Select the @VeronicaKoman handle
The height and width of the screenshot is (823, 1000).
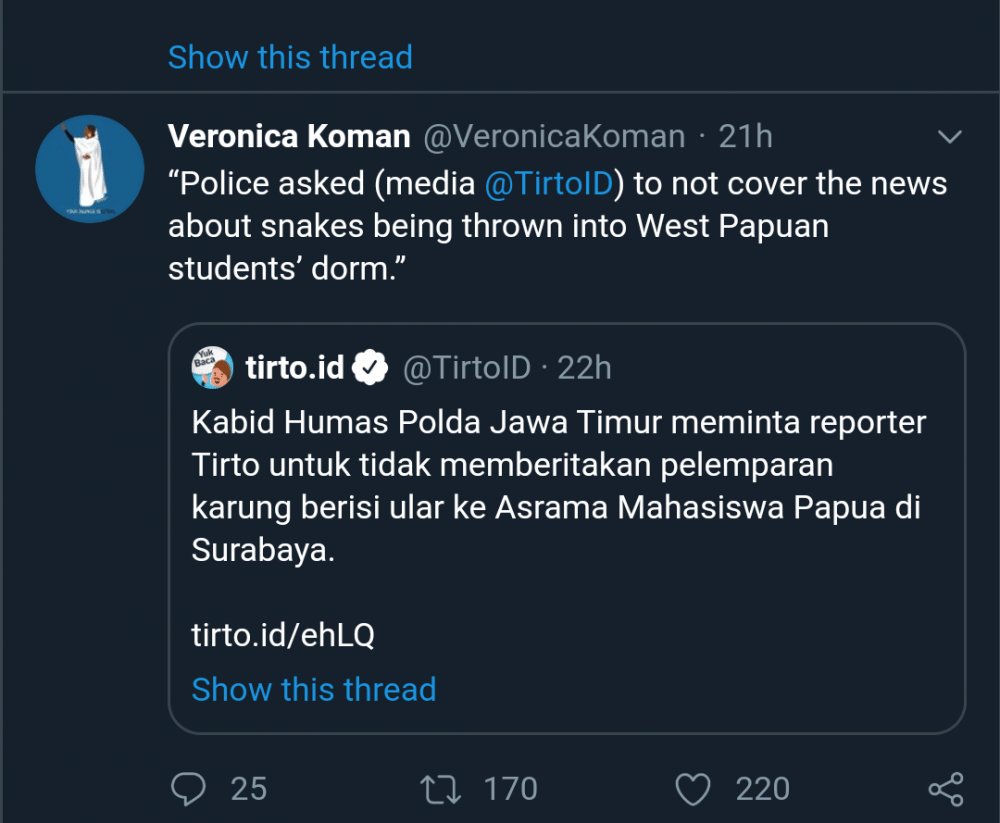[x=553, y=136]
